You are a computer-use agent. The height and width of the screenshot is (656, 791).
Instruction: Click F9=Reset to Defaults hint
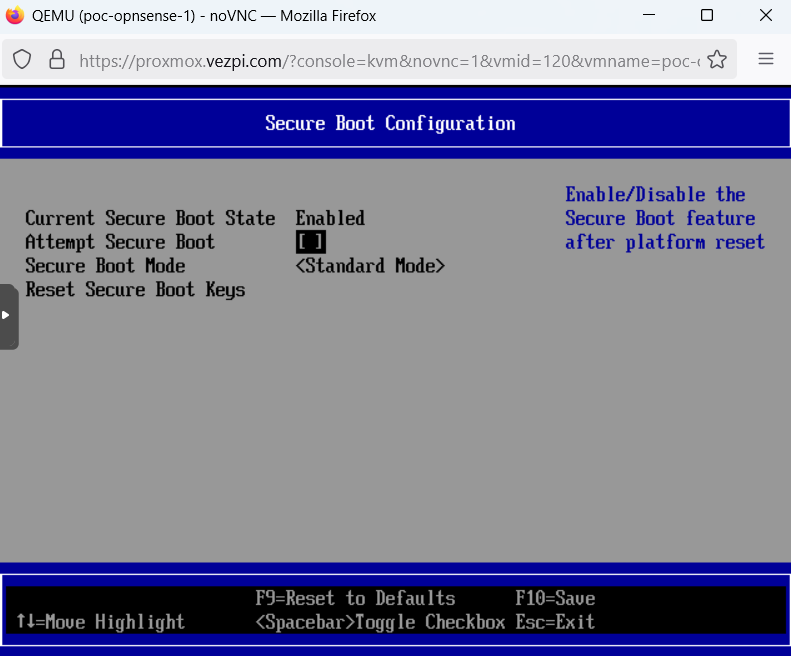(355, 598)
